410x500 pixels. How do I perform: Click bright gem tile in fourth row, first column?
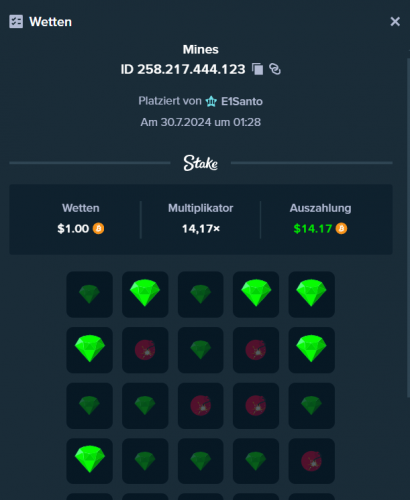(89, 461)
